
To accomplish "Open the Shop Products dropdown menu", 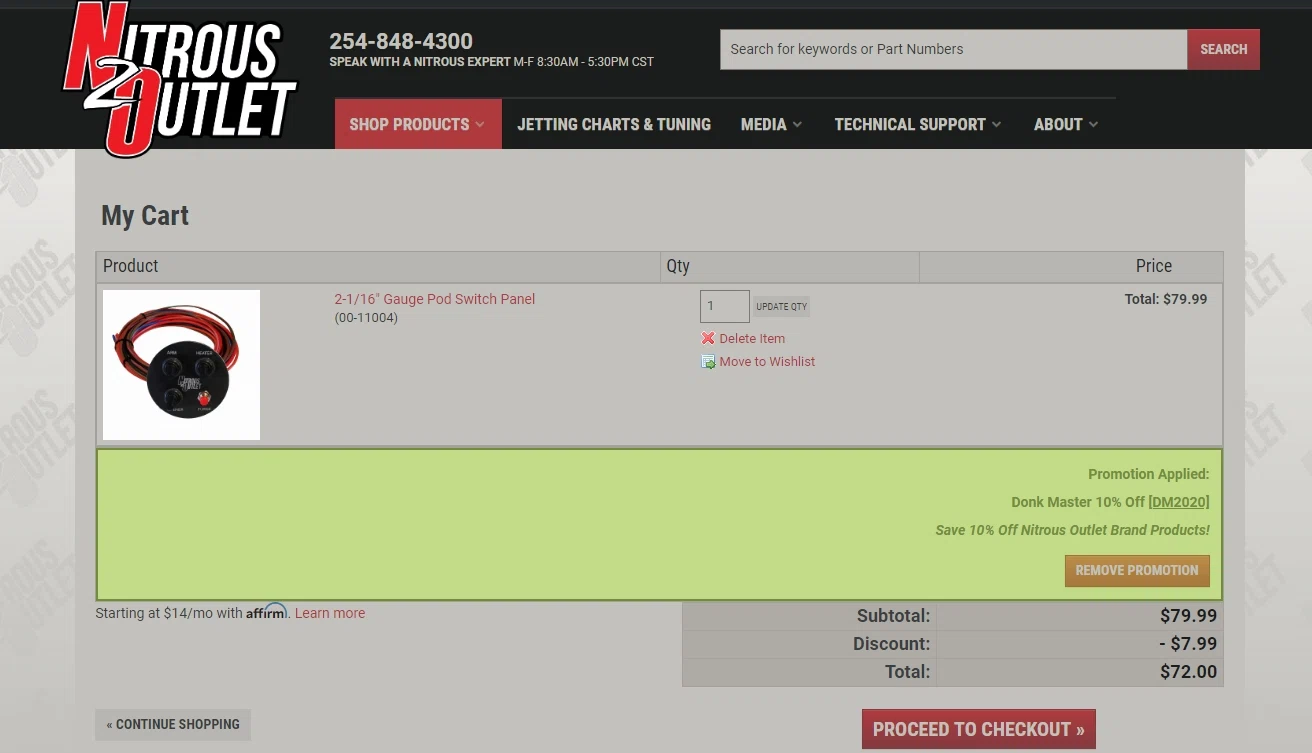I will (x=418, y=124).
